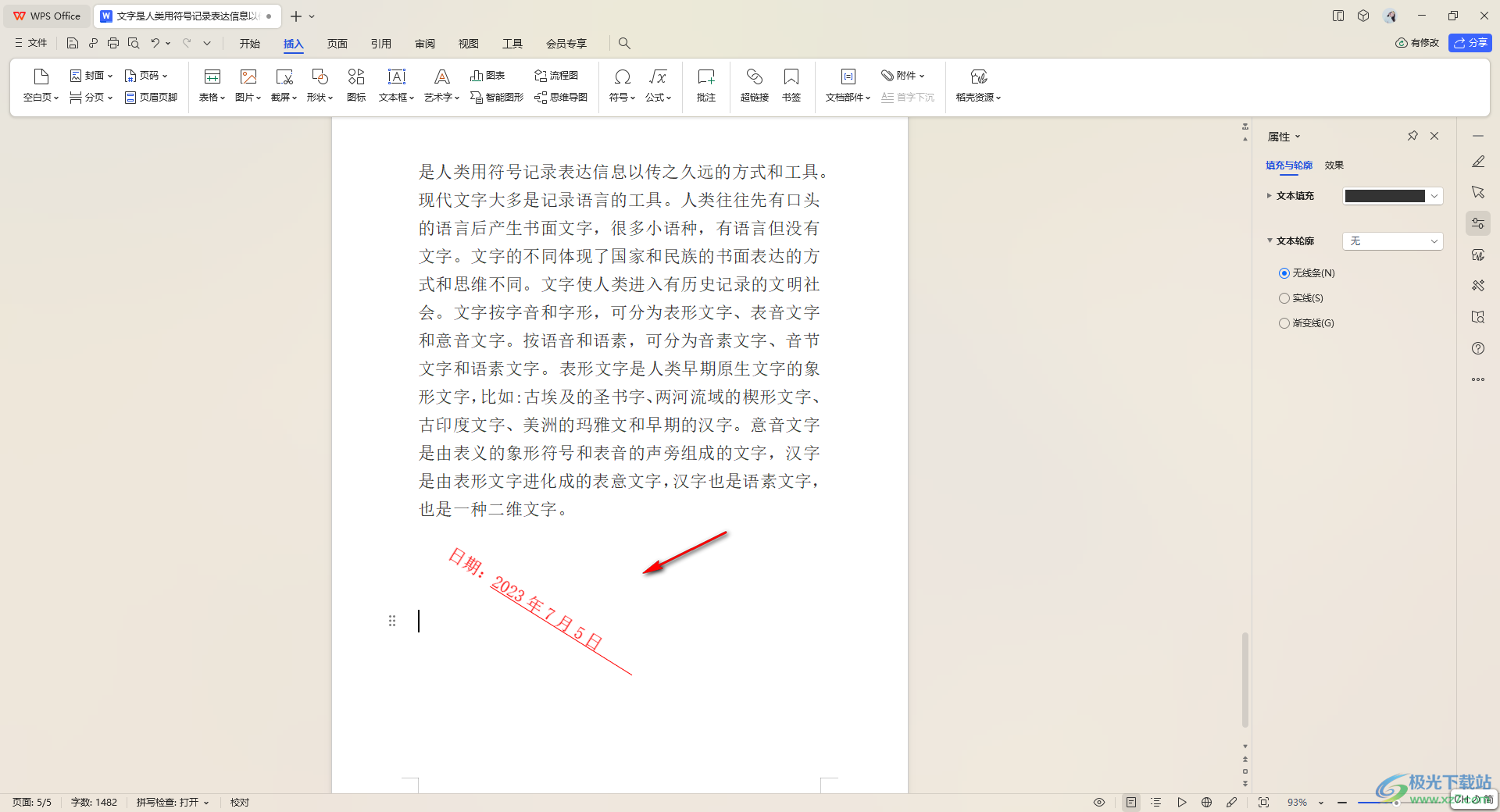Viewport: 1500px width, 812px height.
Task: Open Docer resources
Action: point(978,86)
